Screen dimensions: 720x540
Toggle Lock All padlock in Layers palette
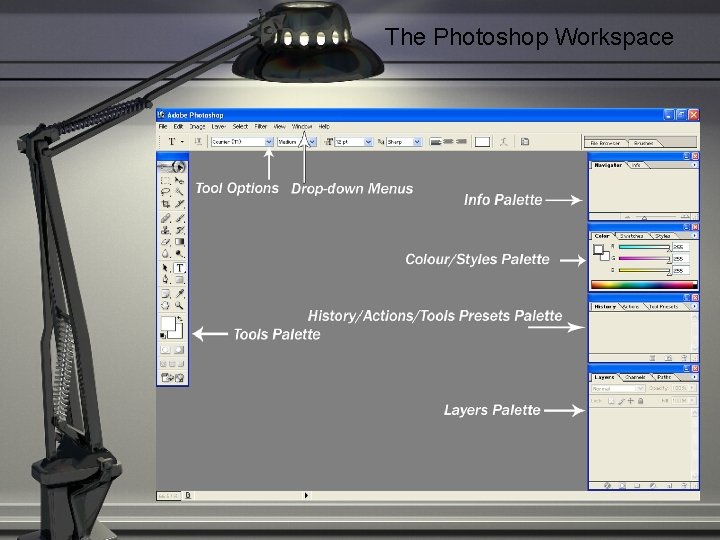pyautogui.click(x=641, y=401)
